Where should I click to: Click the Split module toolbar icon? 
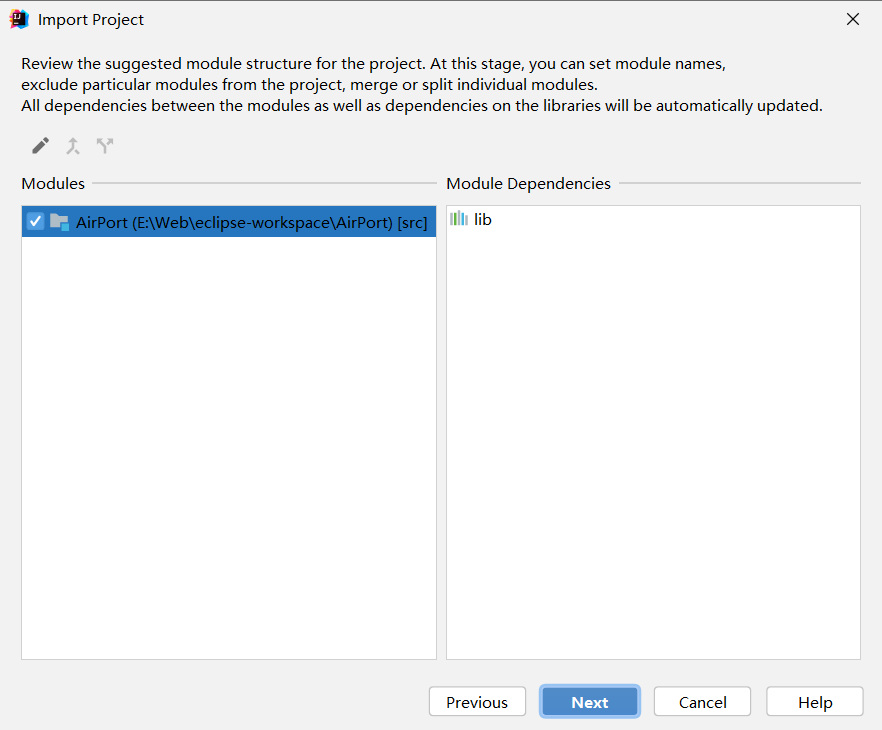pyautogui.click(x=104, y=145)
